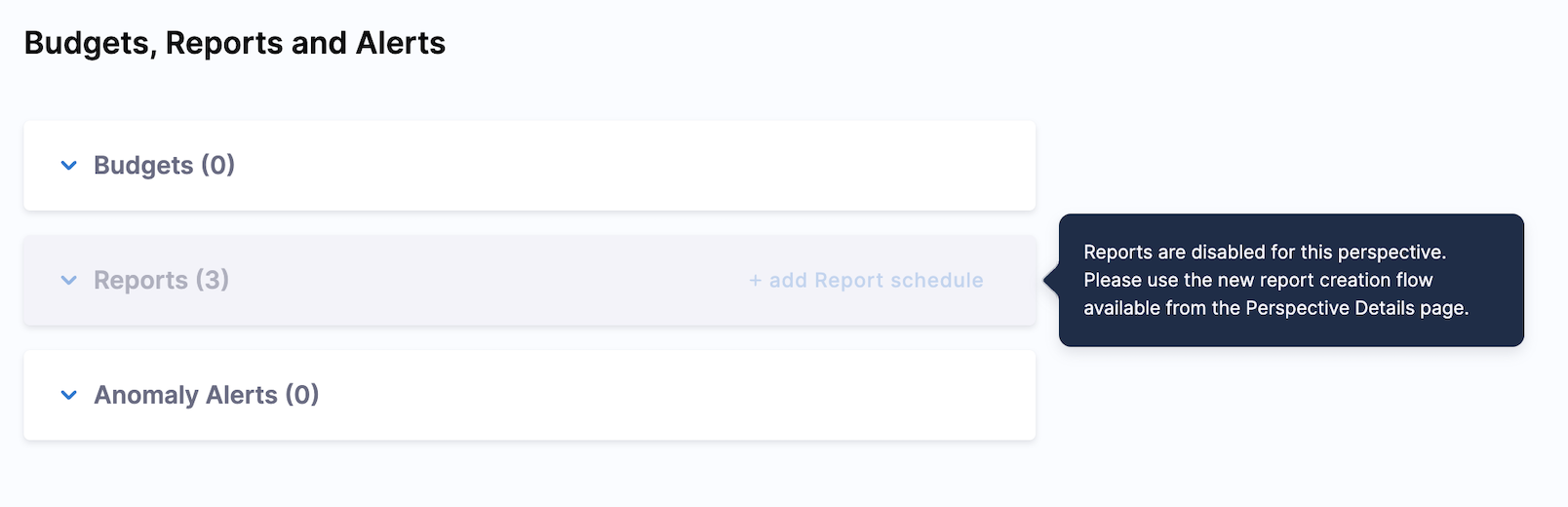Click the word Alerts in the page heading
The height and width of the screenshot is (507, 1568).
point(400,43)
